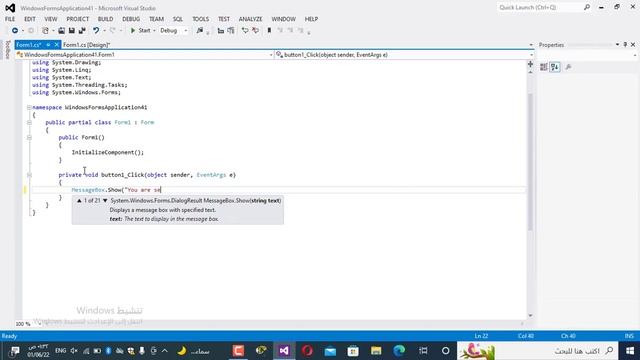Pin the Form1.cs tab
This screenshot has width=640, height=360.
[48, 45]
